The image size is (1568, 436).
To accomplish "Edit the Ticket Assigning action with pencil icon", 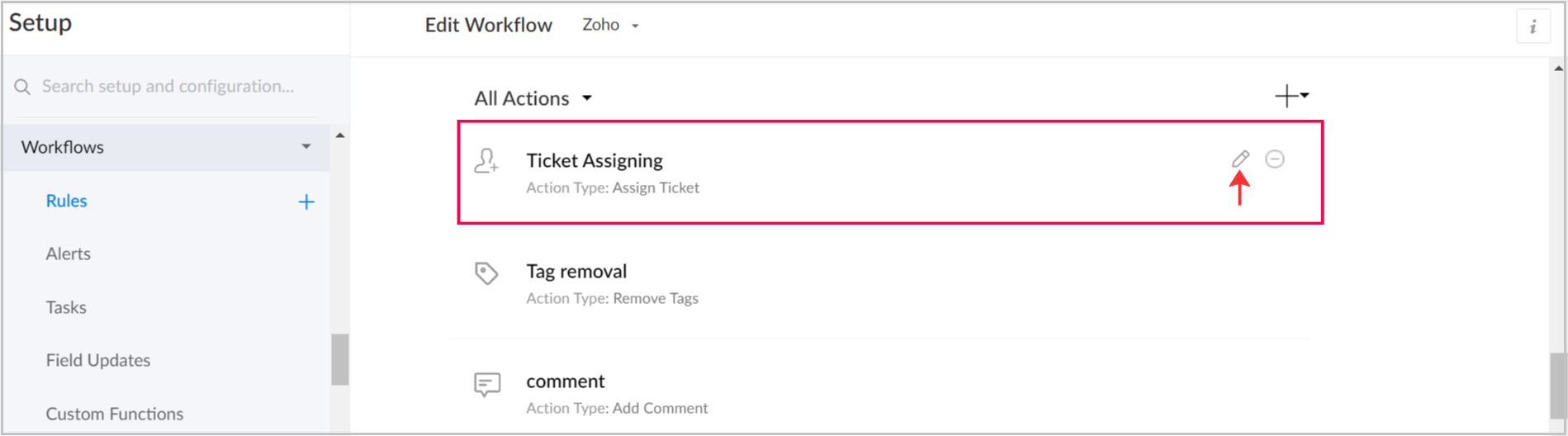I will click(x=1240, y=159).
